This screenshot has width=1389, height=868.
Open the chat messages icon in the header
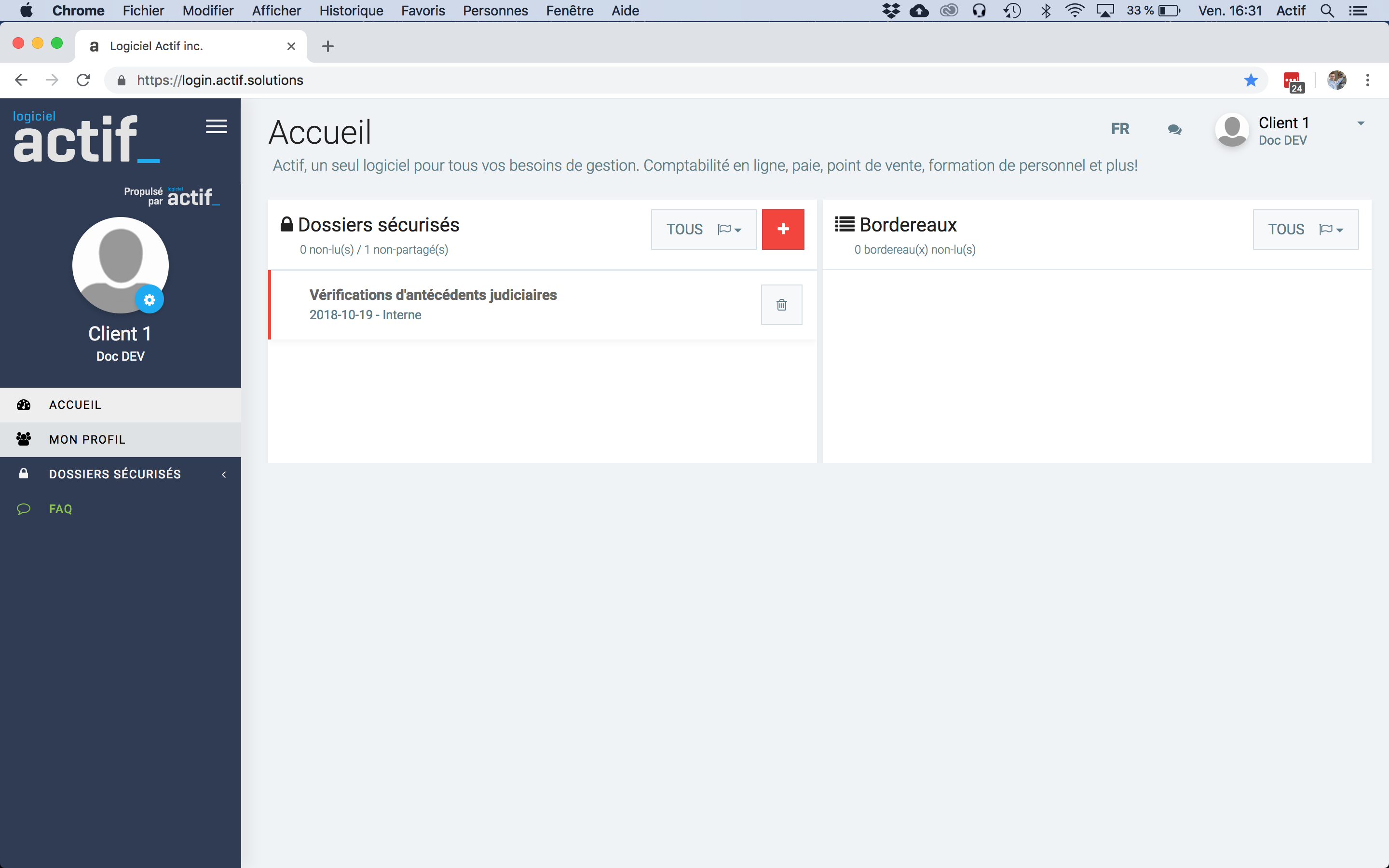click(1174, 130)
